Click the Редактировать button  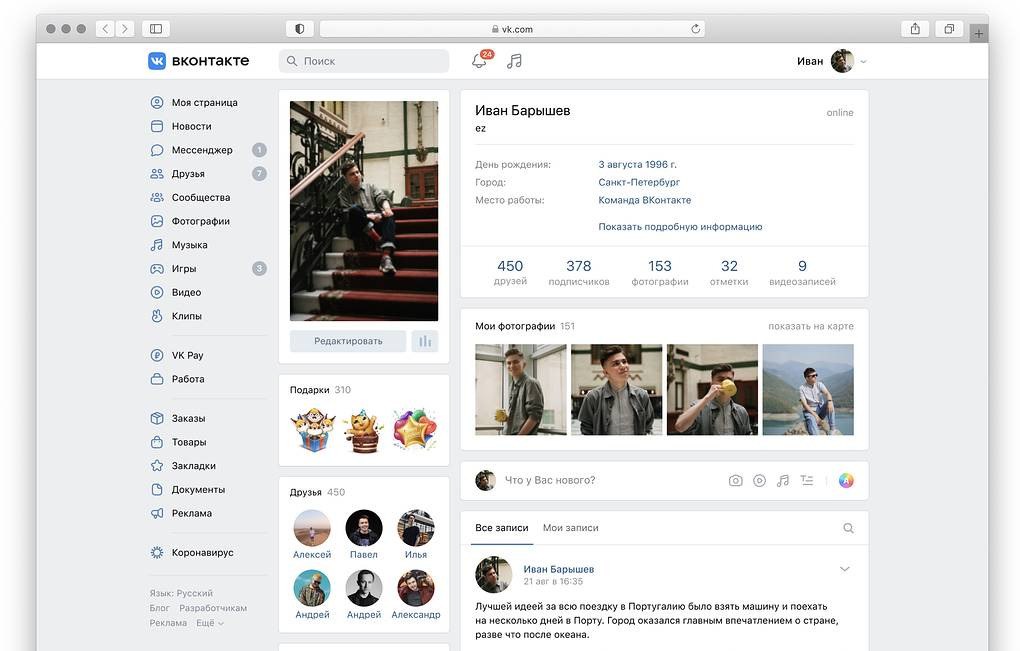pyautogui.click(x=348, y=341)
